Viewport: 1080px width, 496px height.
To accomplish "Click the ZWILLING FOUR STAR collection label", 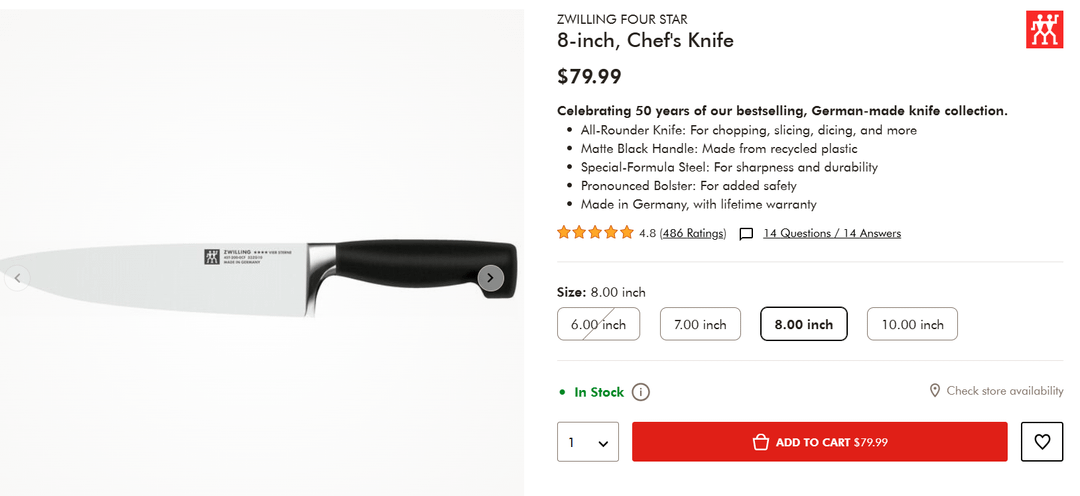I will [622, 19].
